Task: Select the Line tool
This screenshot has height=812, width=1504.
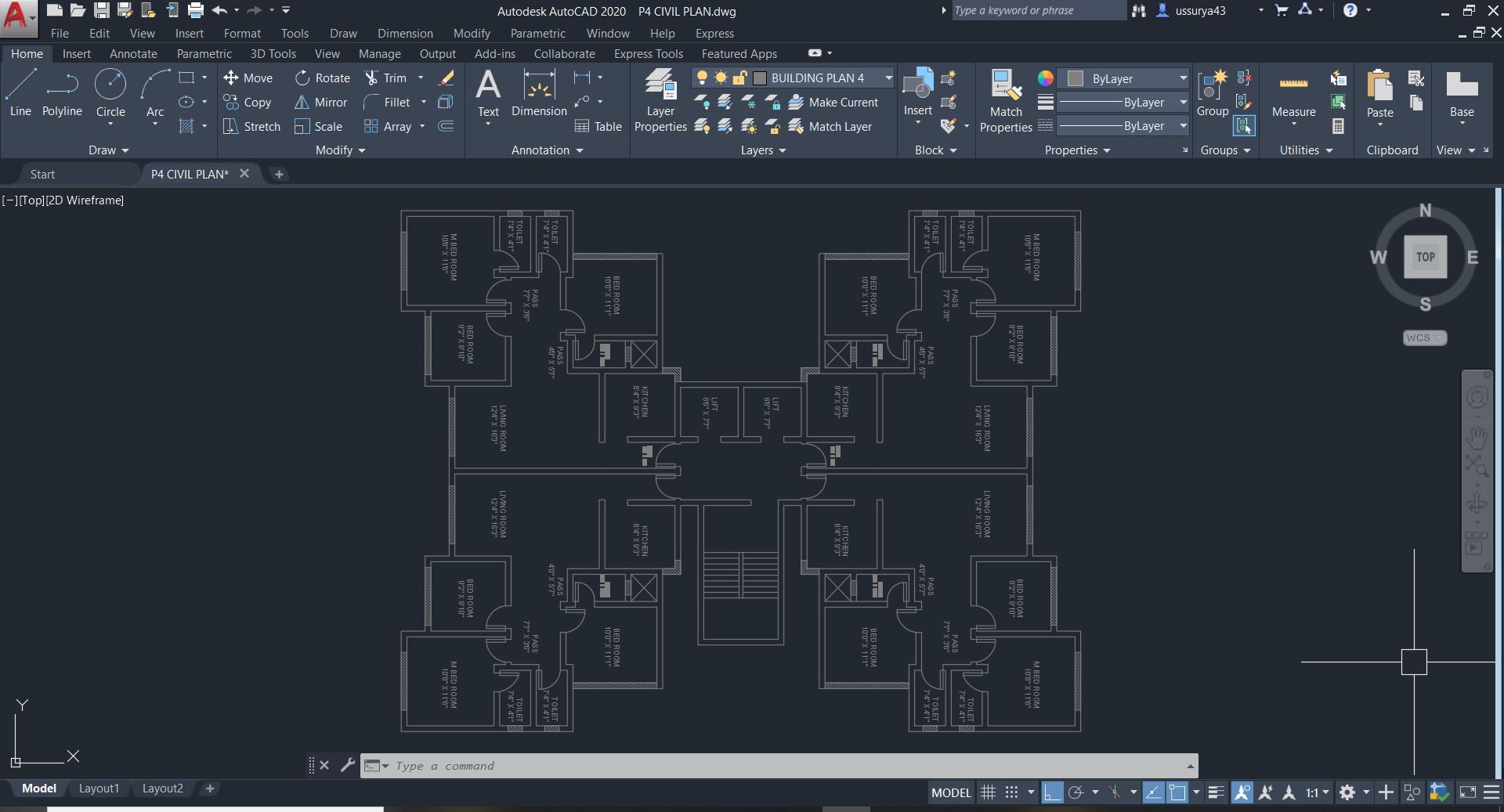Action: click(20, 93)
